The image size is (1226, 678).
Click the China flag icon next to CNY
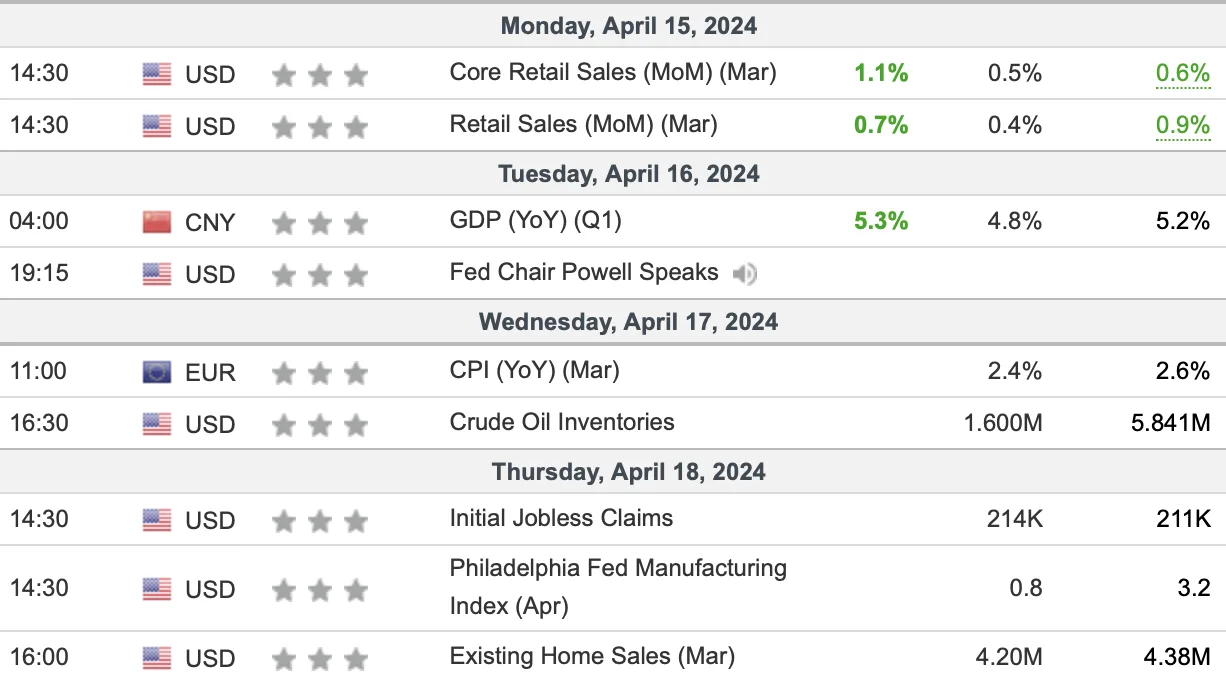point(157,222)
